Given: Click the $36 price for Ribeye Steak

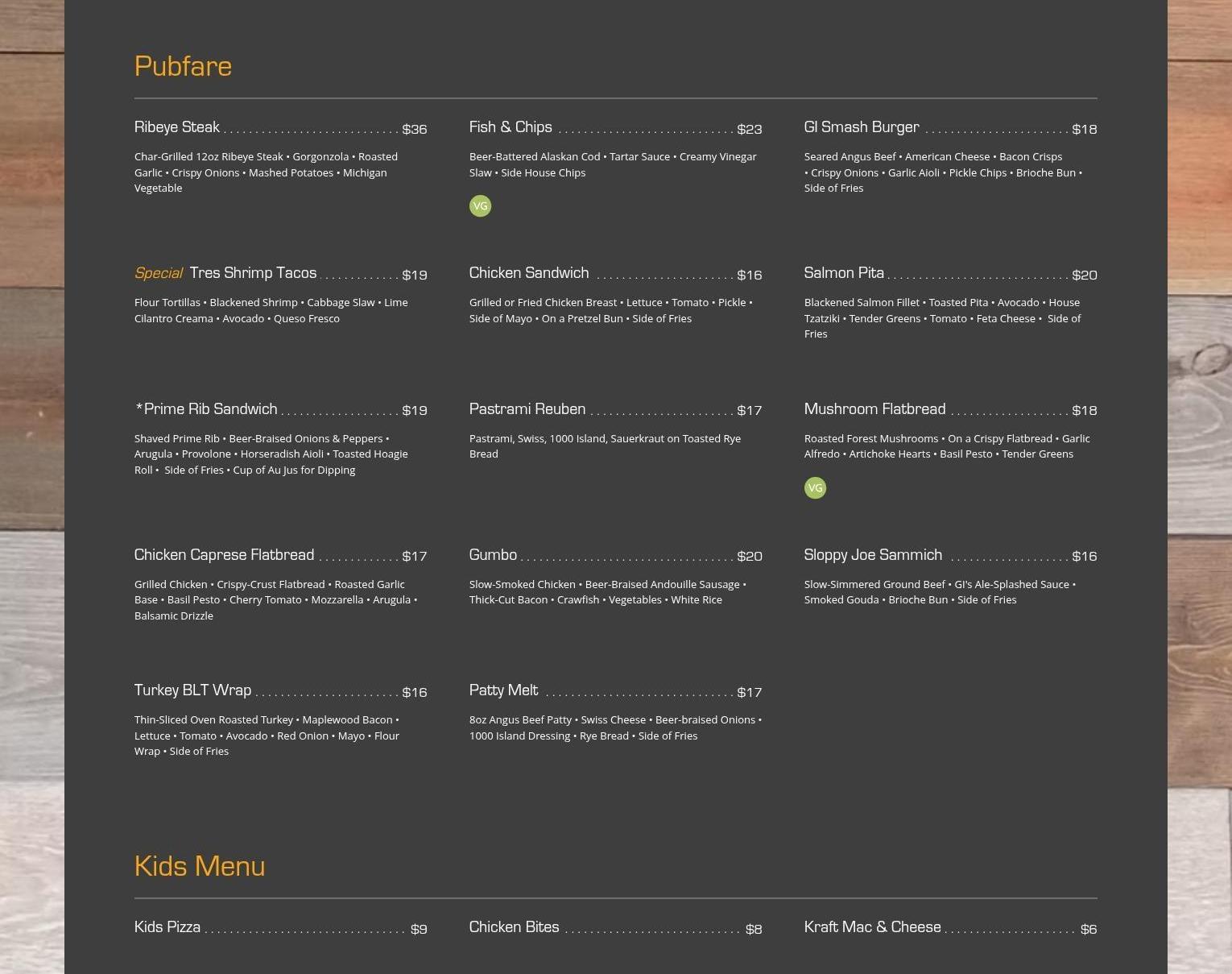Looking at the screenshot, I should tap(414, 129).
